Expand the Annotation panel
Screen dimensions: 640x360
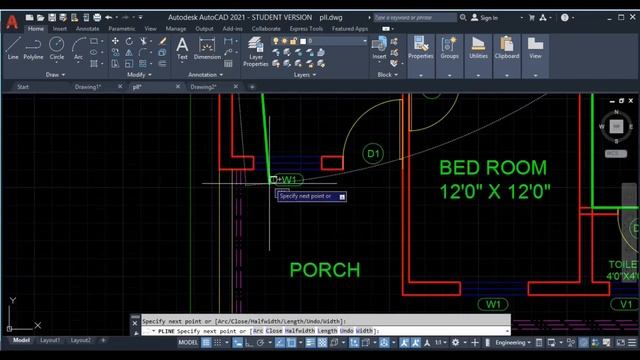[x=205, y=75]
